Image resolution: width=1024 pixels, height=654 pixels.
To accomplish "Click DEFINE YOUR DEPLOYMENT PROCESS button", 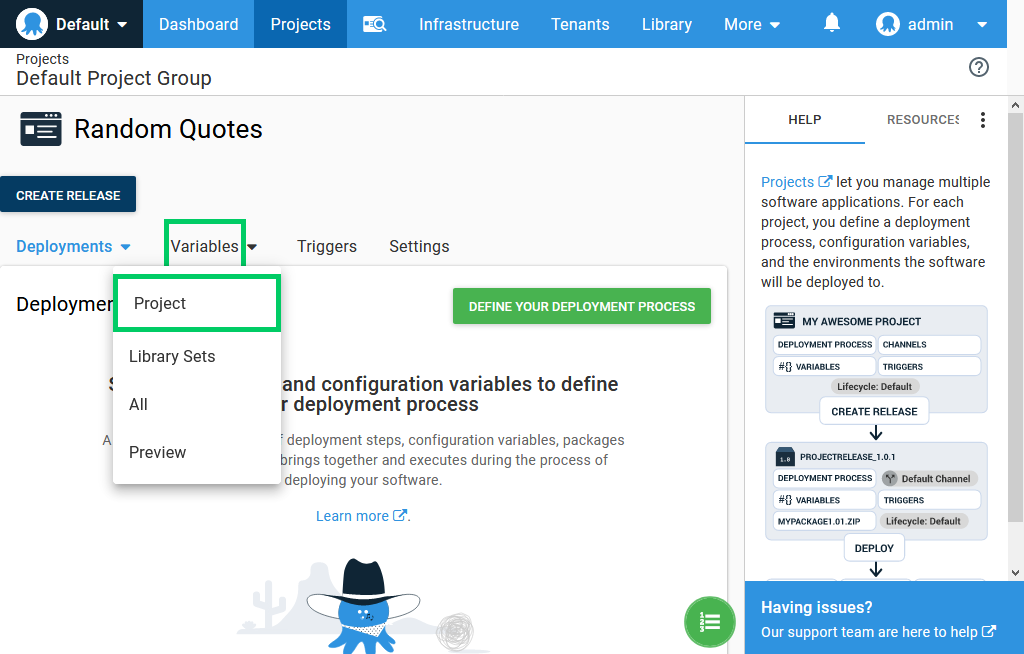I will [582, 306].
